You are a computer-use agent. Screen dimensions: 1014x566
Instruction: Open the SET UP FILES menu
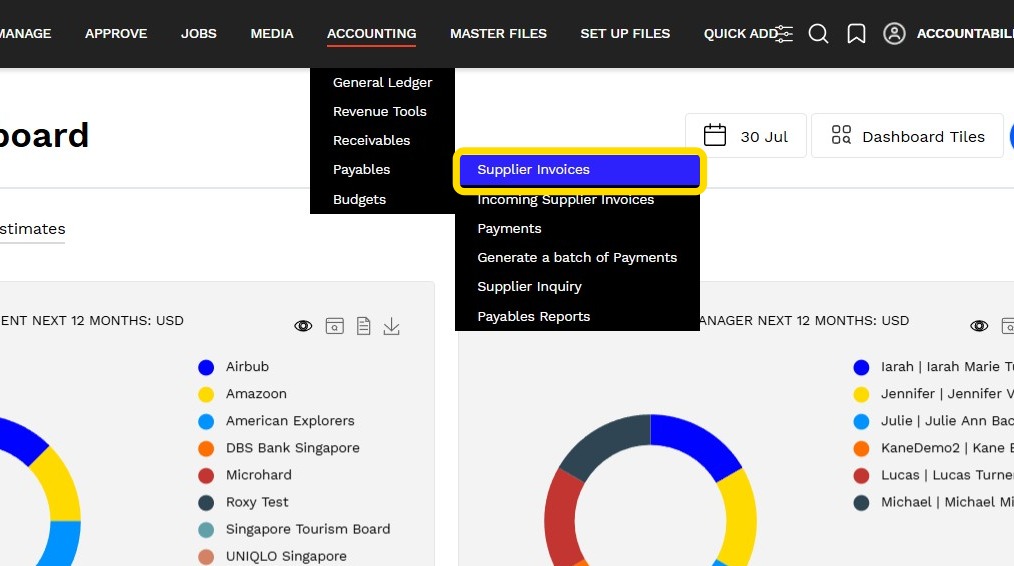coord(625,34)
